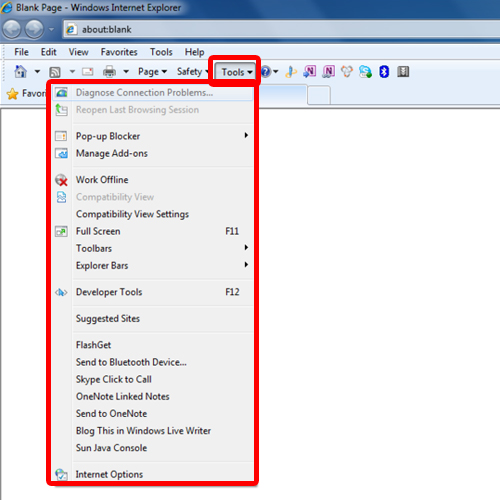Click the Skype Click to Call toolbar icon
The height and width of the screenshot is (500, 500).
[365, 71]
